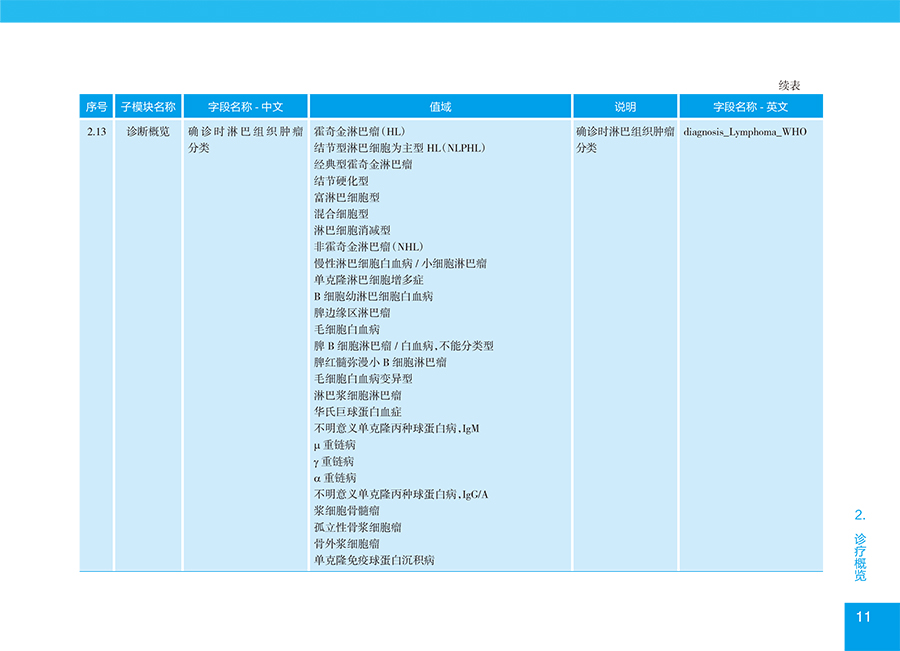Click the value 孤立性骨浆细胞瘤
The height and width of the screenshot is (651, 900).
(x=358, y=528)
